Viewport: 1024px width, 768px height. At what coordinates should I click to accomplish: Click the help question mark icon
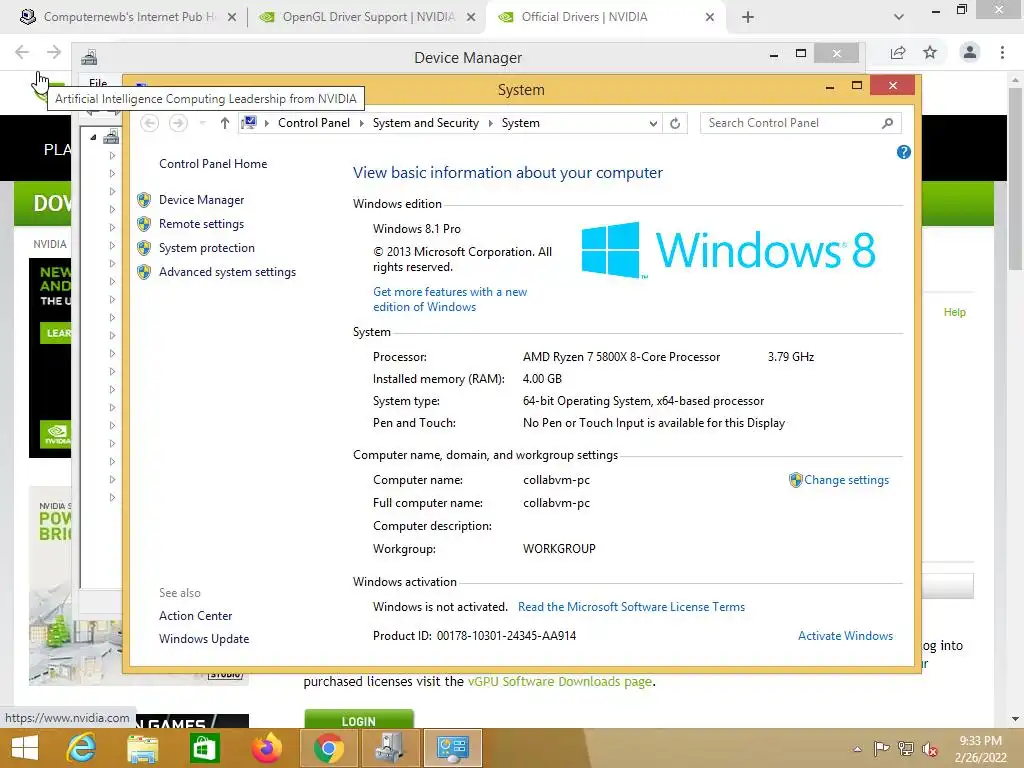click(903, 152)
